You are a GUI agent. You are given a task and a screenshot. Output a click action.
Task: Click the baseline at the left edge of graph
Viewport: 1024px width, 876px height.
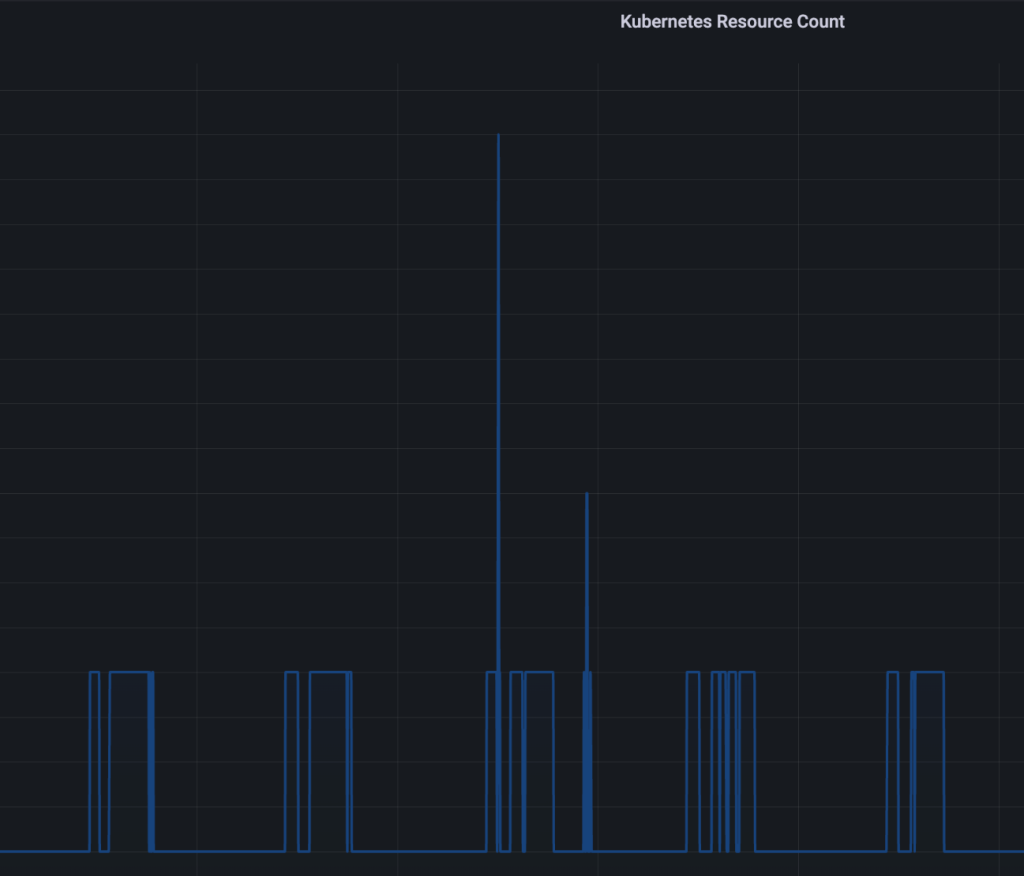coord(10,851)
